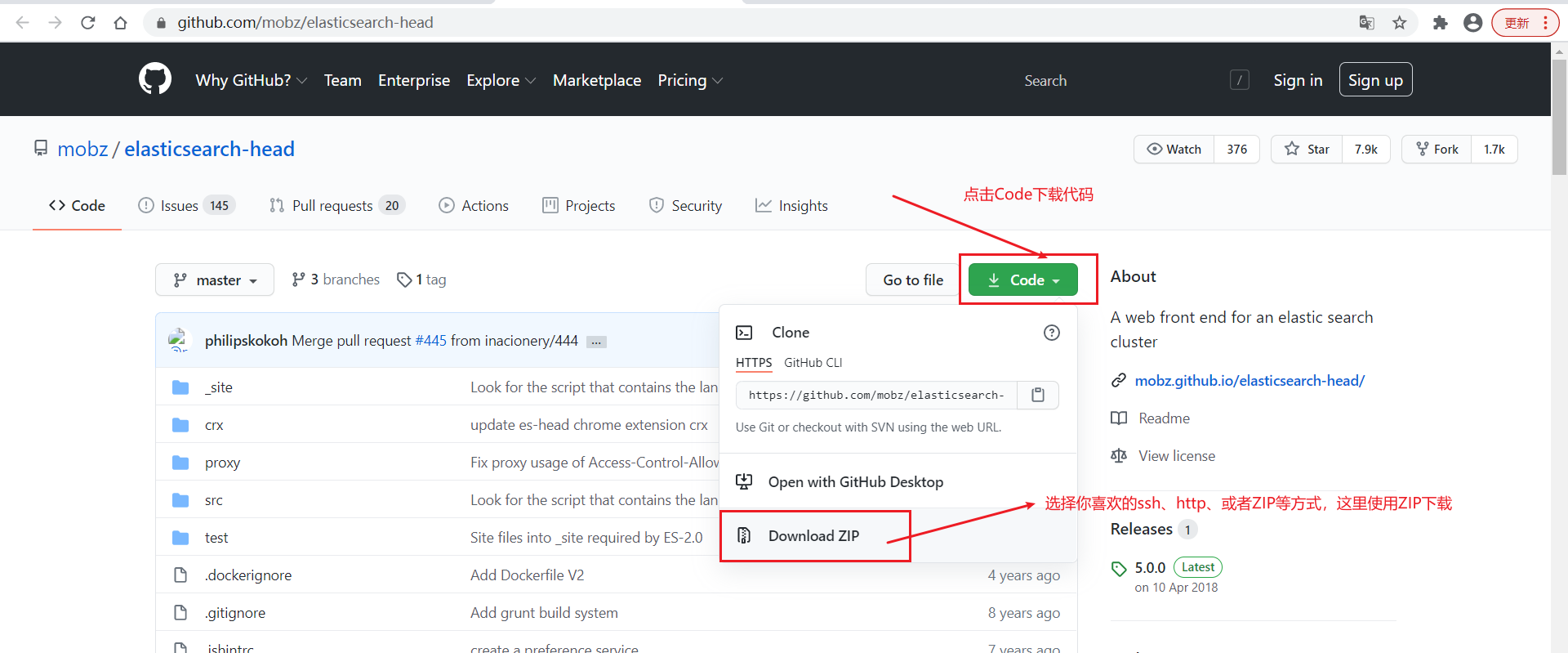The width and height of the screenshot is (1568, 653).
Task: Click the _site folder icon
Action: coord(180,387)
